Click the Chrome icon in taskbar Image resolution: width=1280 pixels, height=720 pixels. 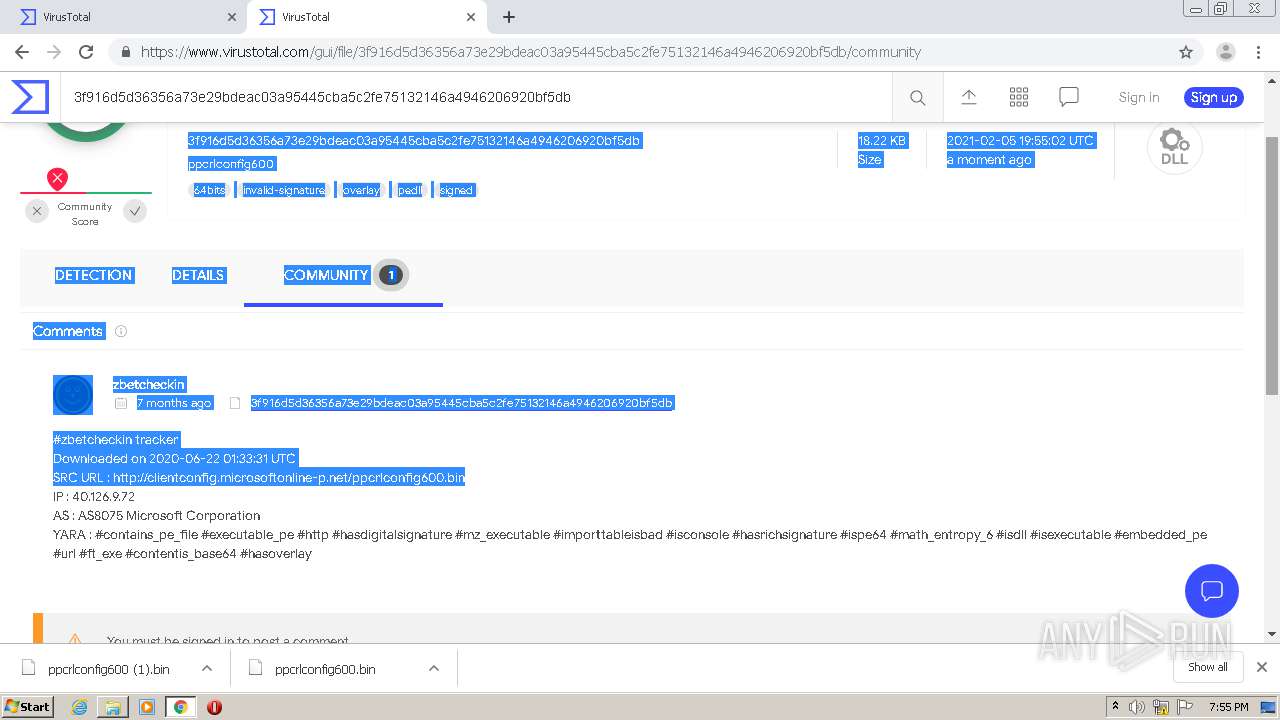pyautogui.click(x=180, y=707)
